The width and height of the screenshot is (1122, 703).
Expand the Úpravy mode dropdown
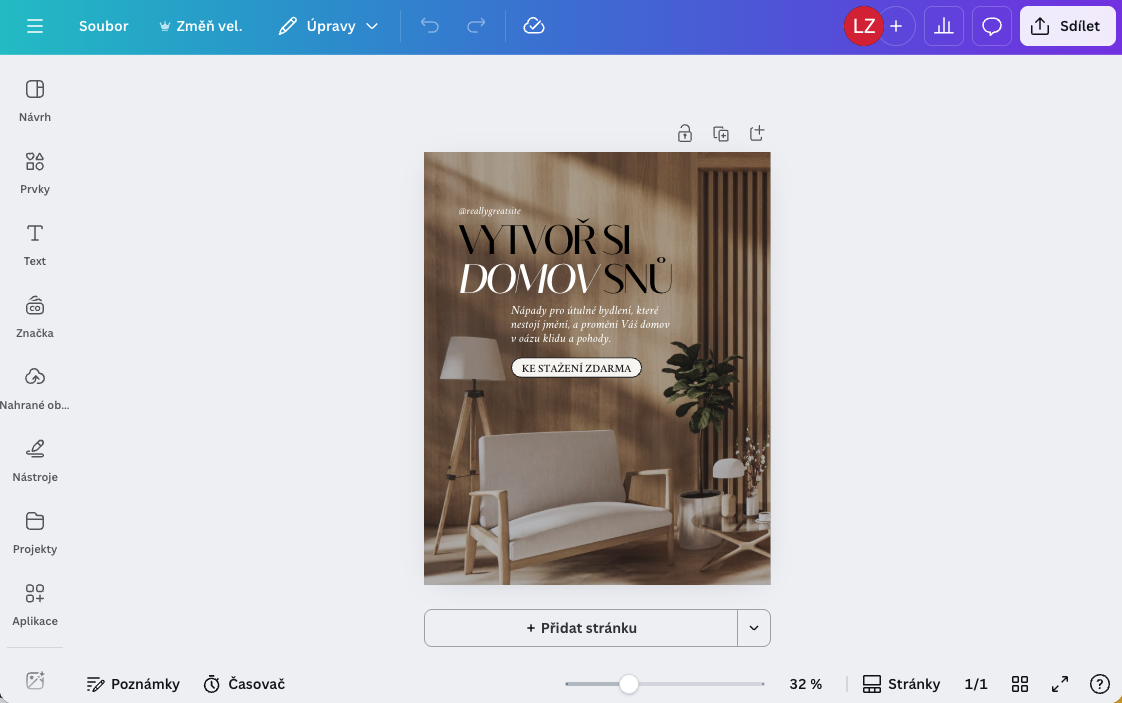(328, 26)
